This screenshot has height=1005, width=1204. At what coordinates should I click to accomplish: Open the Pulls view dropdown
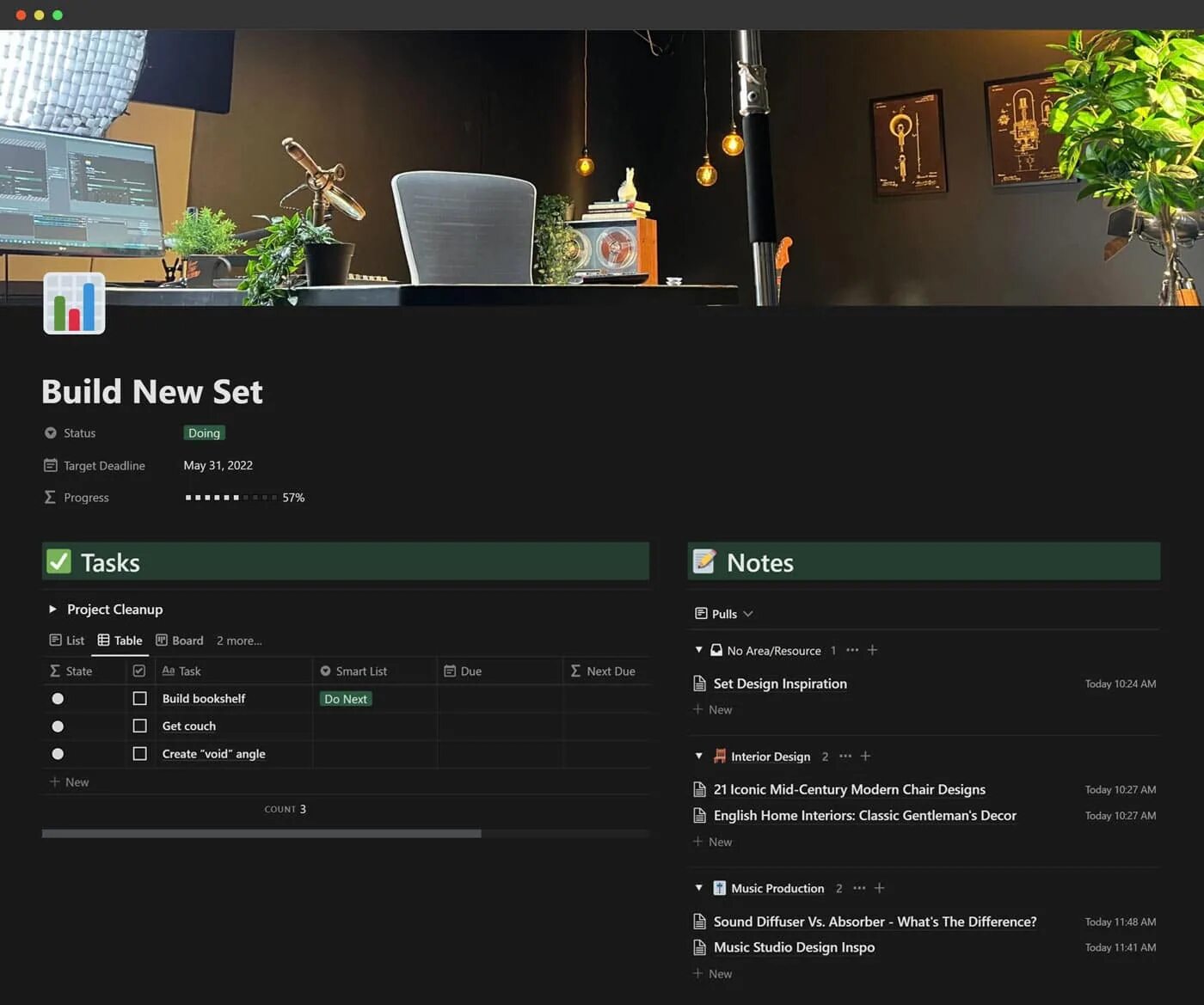coord(724,614)
